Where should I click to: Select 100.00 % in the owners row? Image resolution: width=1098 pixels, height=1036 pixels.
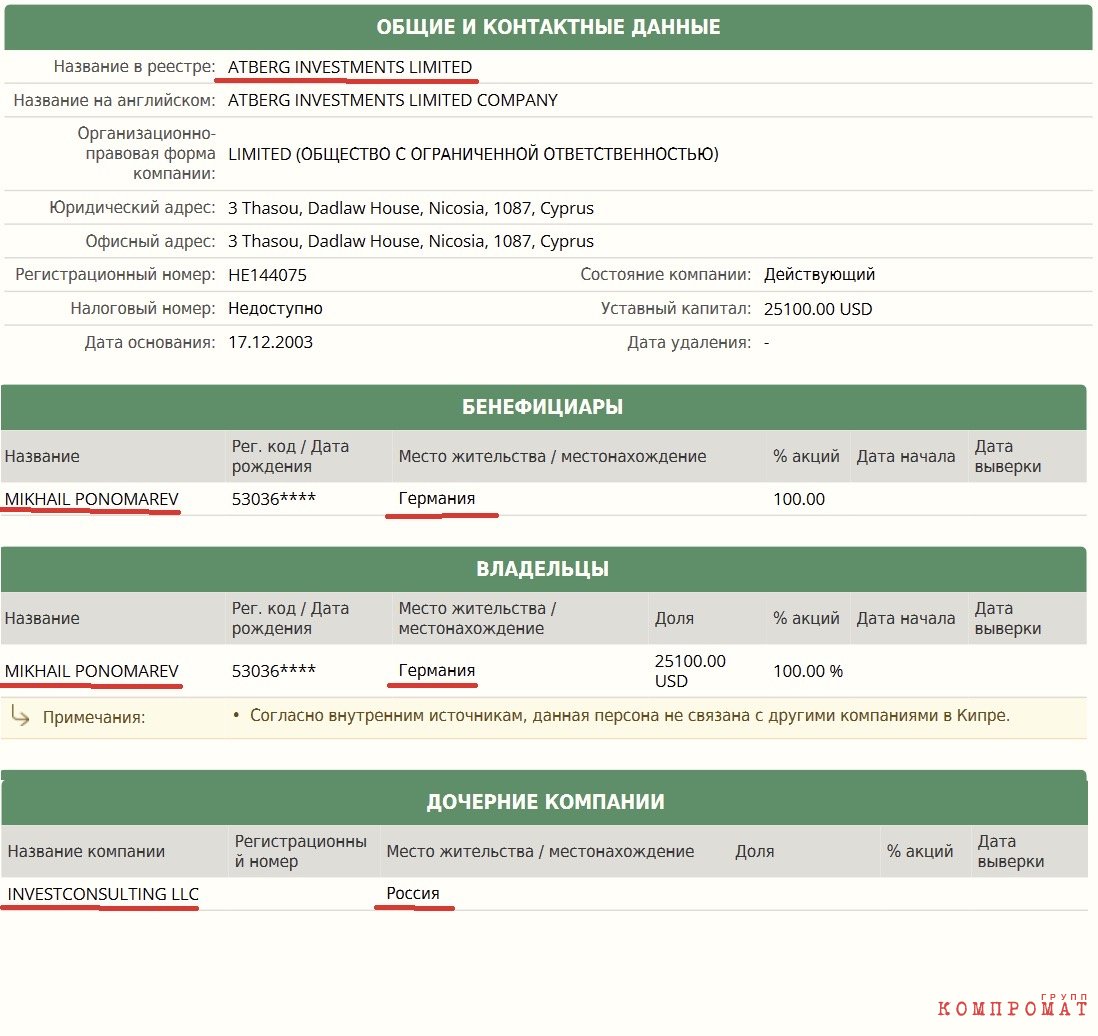(x=808, y=671)
